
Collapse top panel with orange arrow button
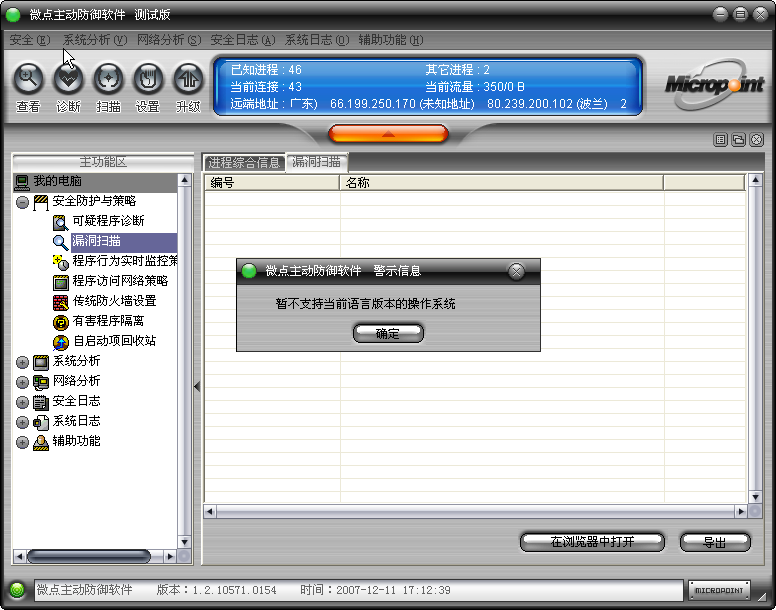[388, 134]
